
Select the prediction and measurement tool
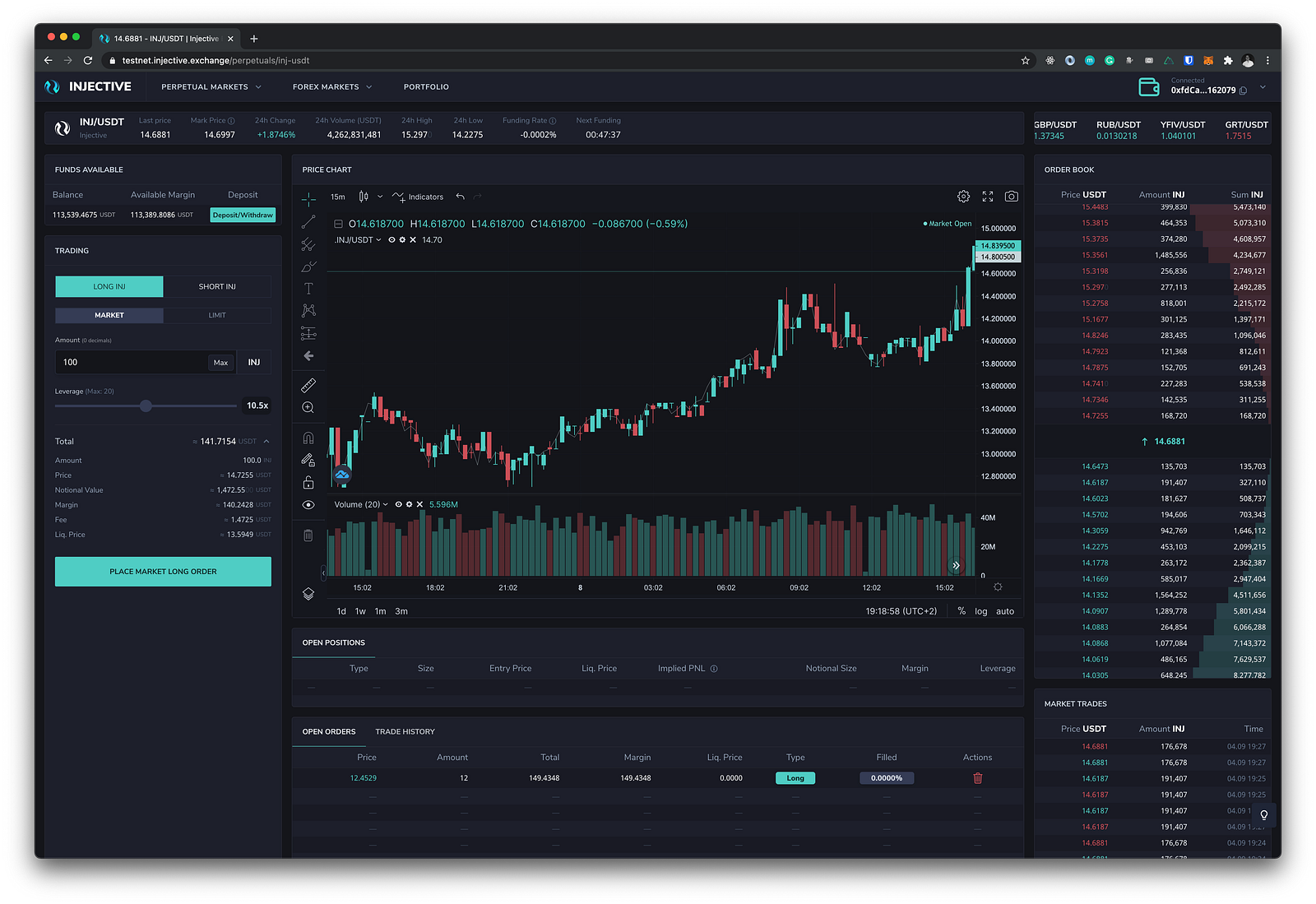308,333
